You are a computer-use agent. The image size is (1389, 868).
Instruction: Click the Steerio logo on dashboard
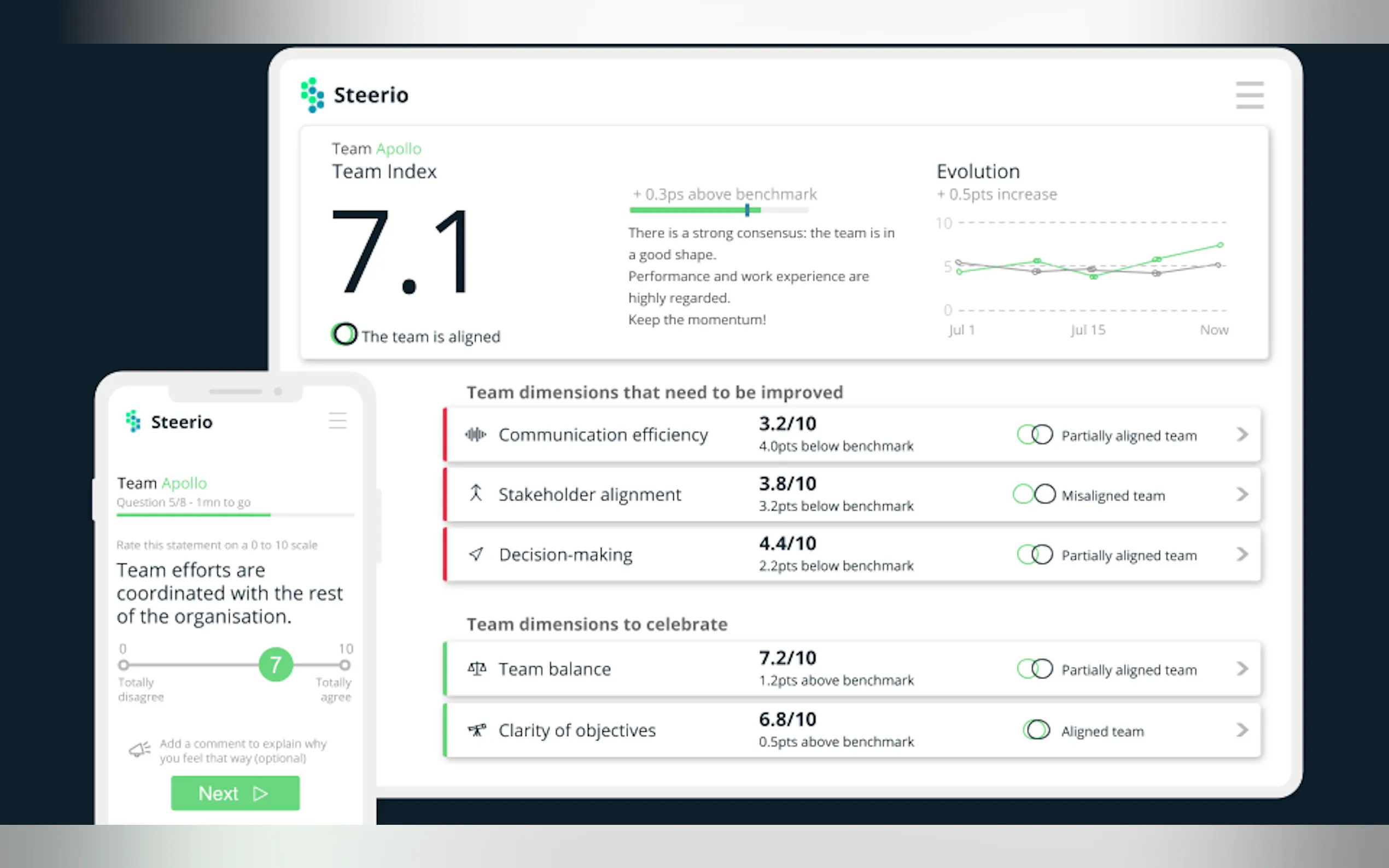(x=312, y=95)
